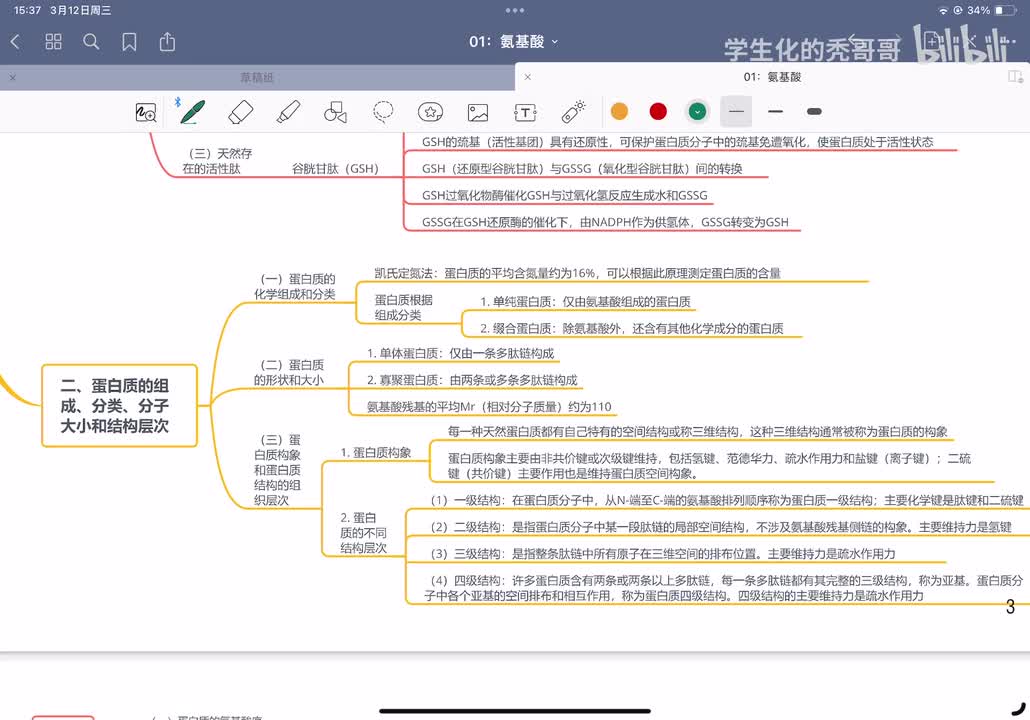Choose the orange pen color
Viewport: 1030px width, 720px height.
[619, 112]
